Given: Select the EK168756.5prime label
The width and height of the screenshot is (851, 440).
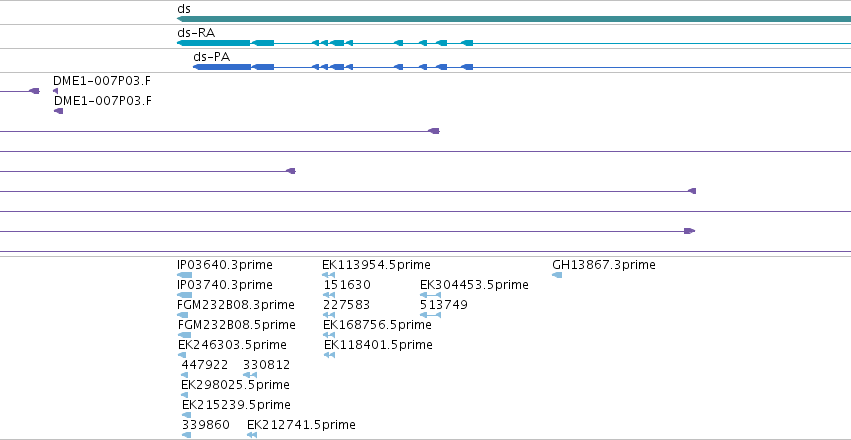Looking at the screenshot, I should point(377,325).
